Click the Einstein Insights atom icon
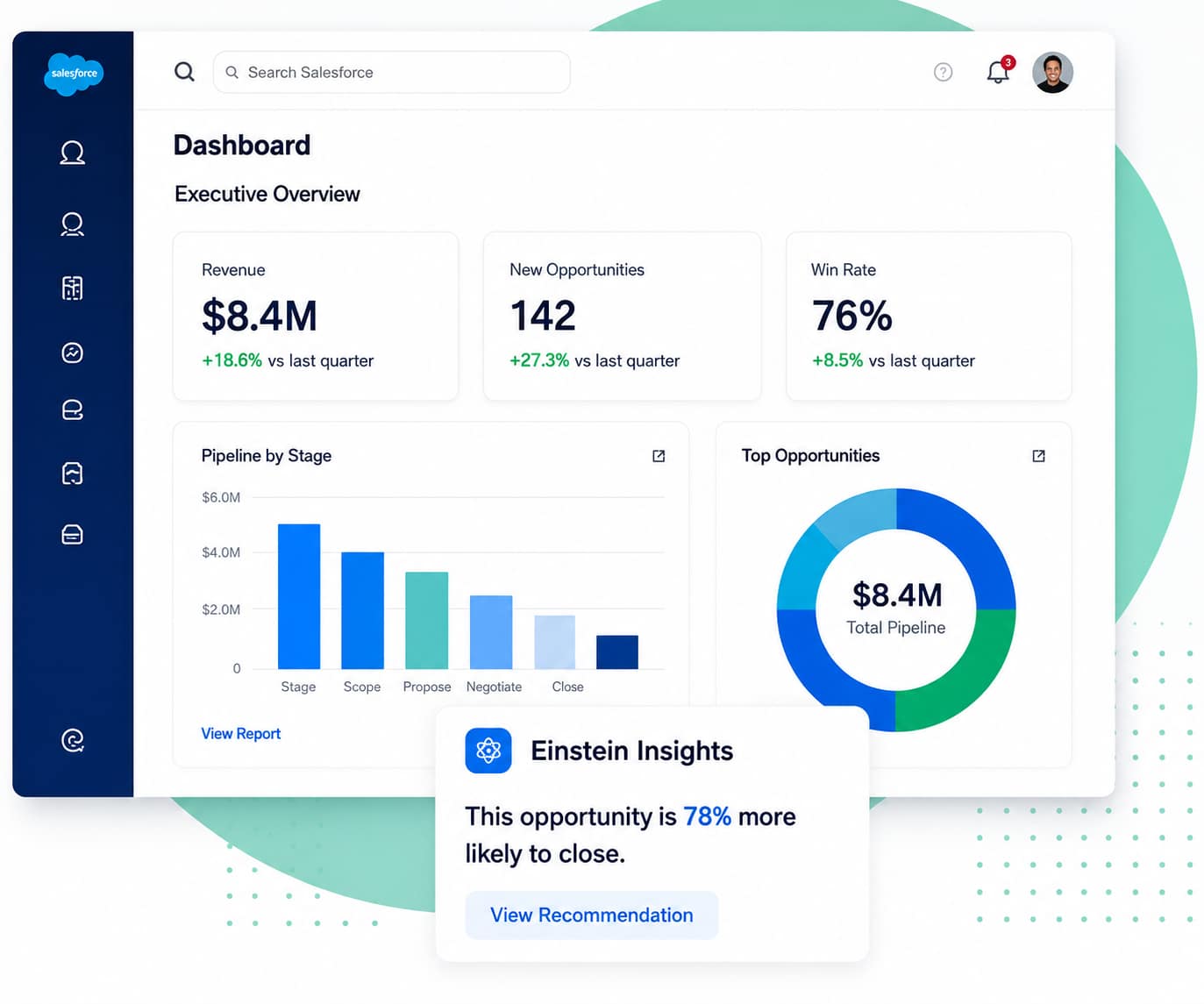 click(x=488, y=751)
